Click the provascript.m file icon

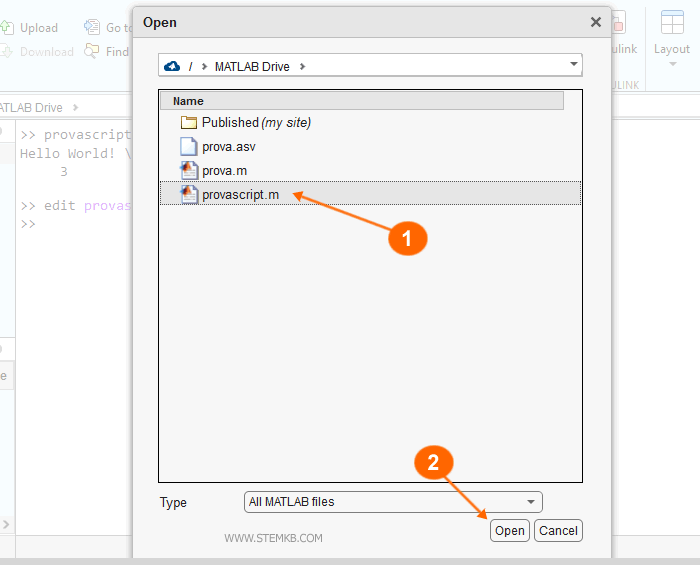click(189, 195)
